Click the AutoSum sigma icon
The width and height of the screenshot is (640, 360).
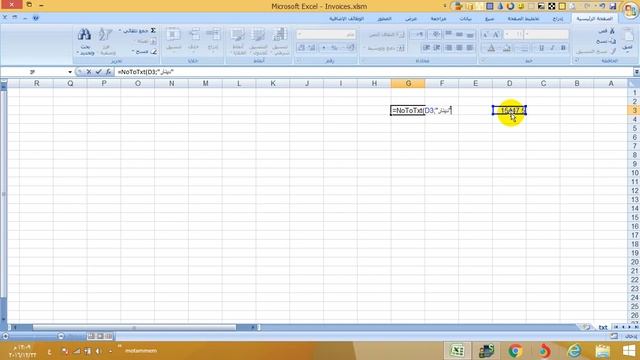click(153, 31)
